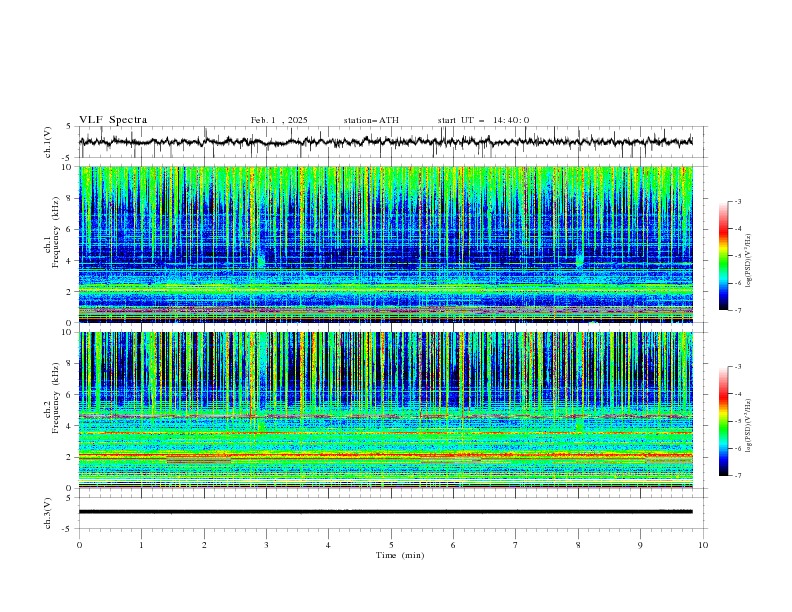
Task: Click the "5" tick on ch.1(V) axis
Action: click(69, 127)
